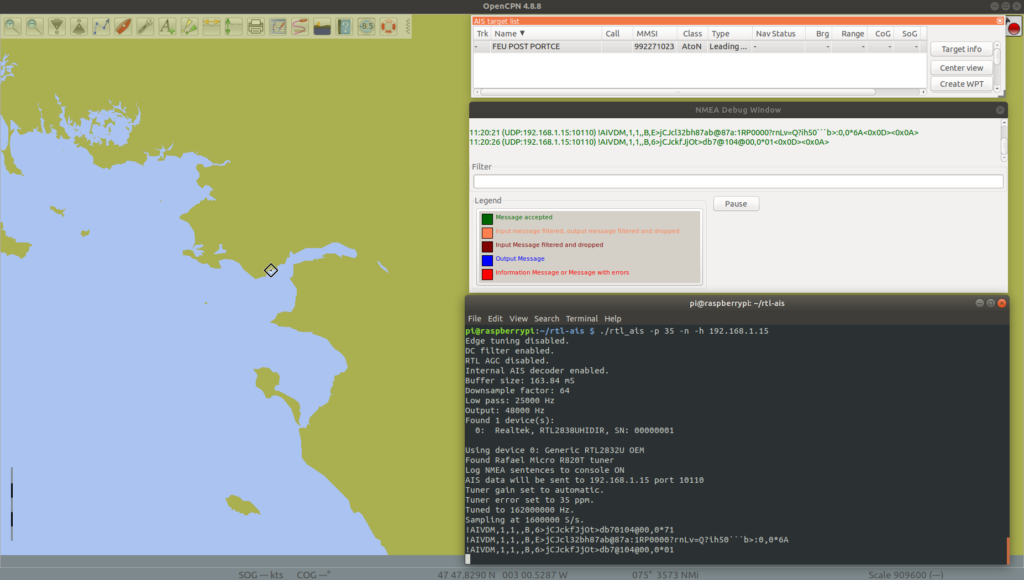Image resolution: width=1024 pixels, height=580 pixels.
Task: Click the AIS list buttons vertical scrollbar
Action: pos(997,66)
